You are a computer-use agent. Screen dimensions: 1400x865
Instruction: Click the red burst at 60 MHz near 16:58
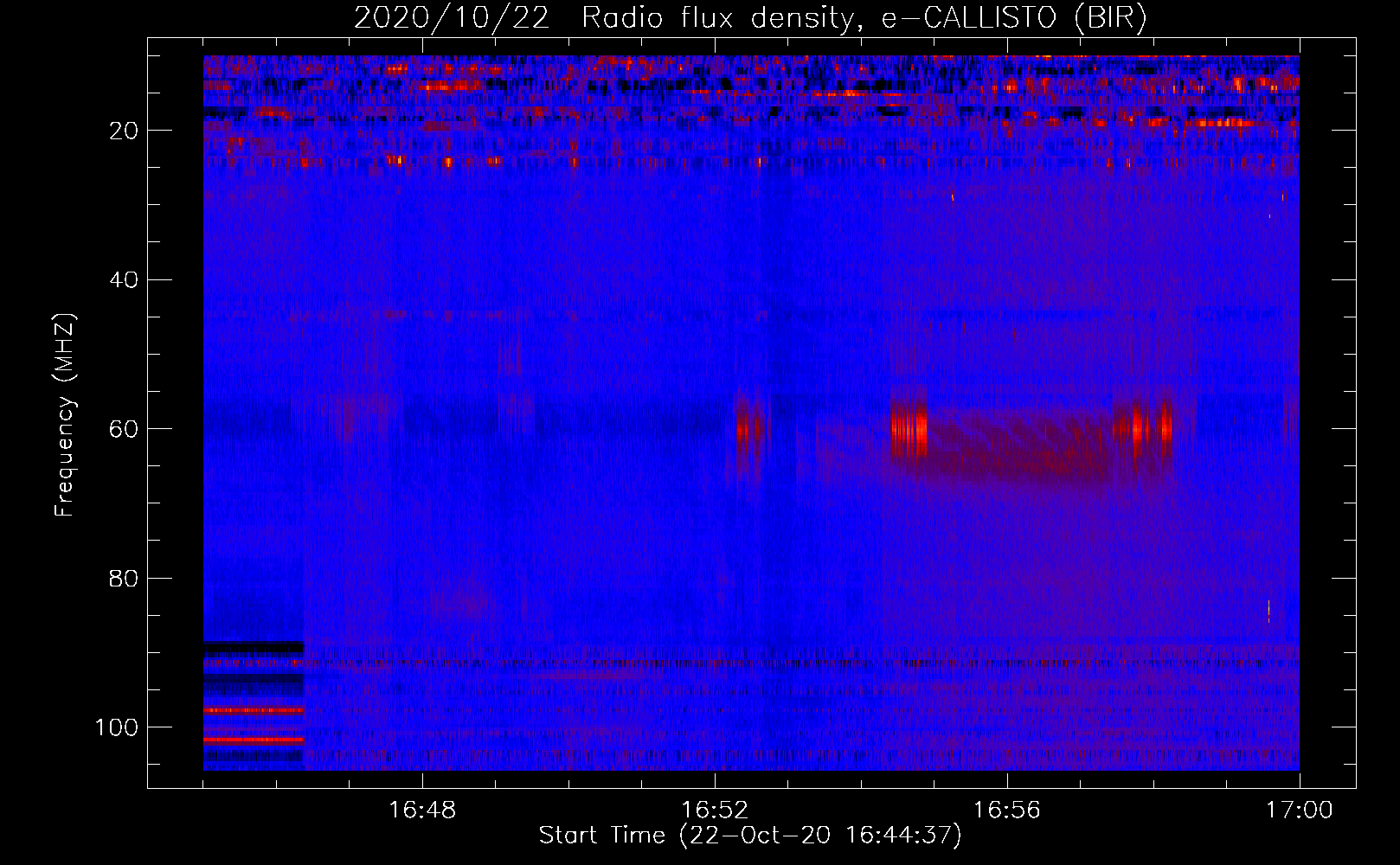tap(1144, 427)
